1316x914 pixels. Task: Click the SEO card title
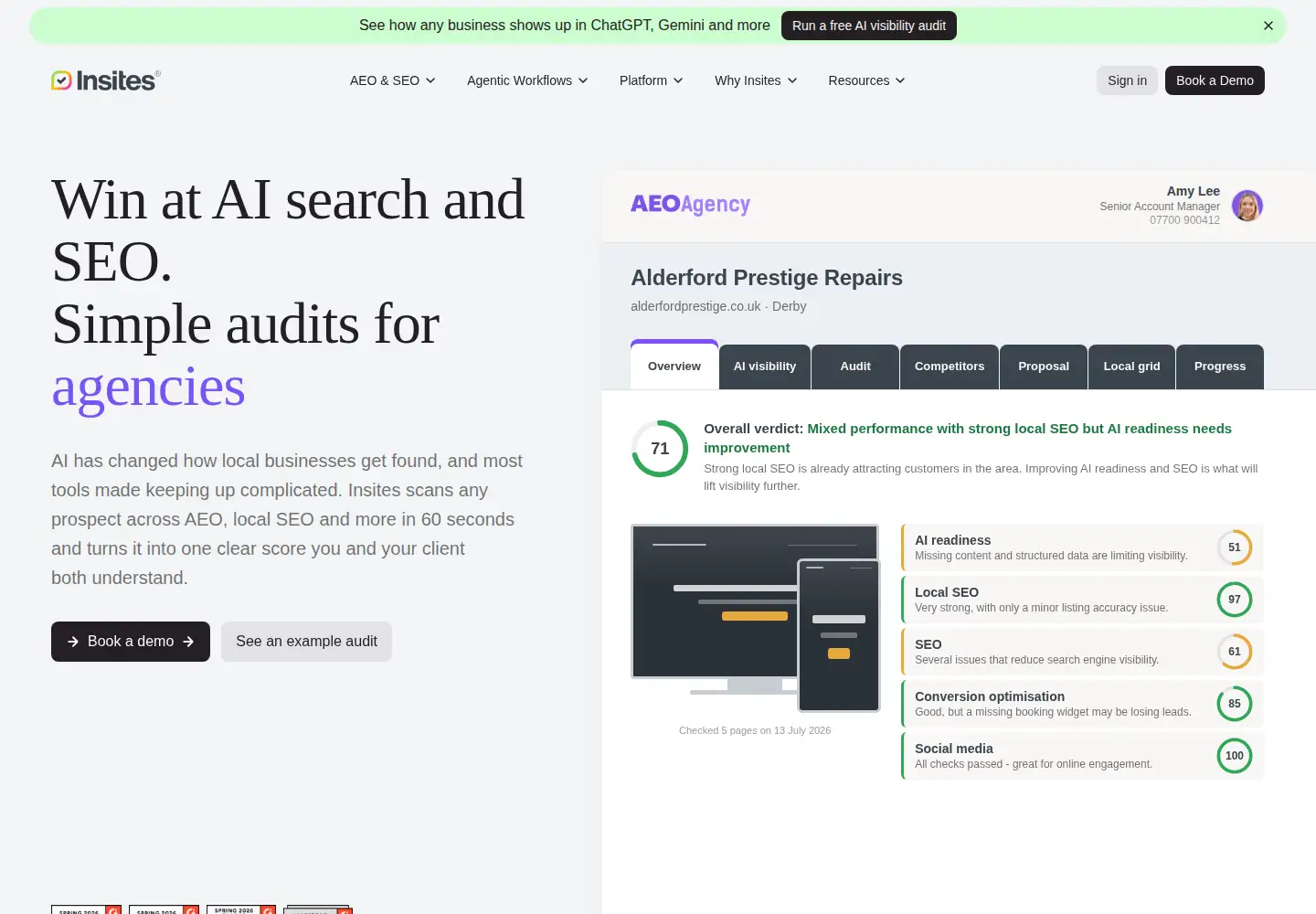tap(929, 644)
